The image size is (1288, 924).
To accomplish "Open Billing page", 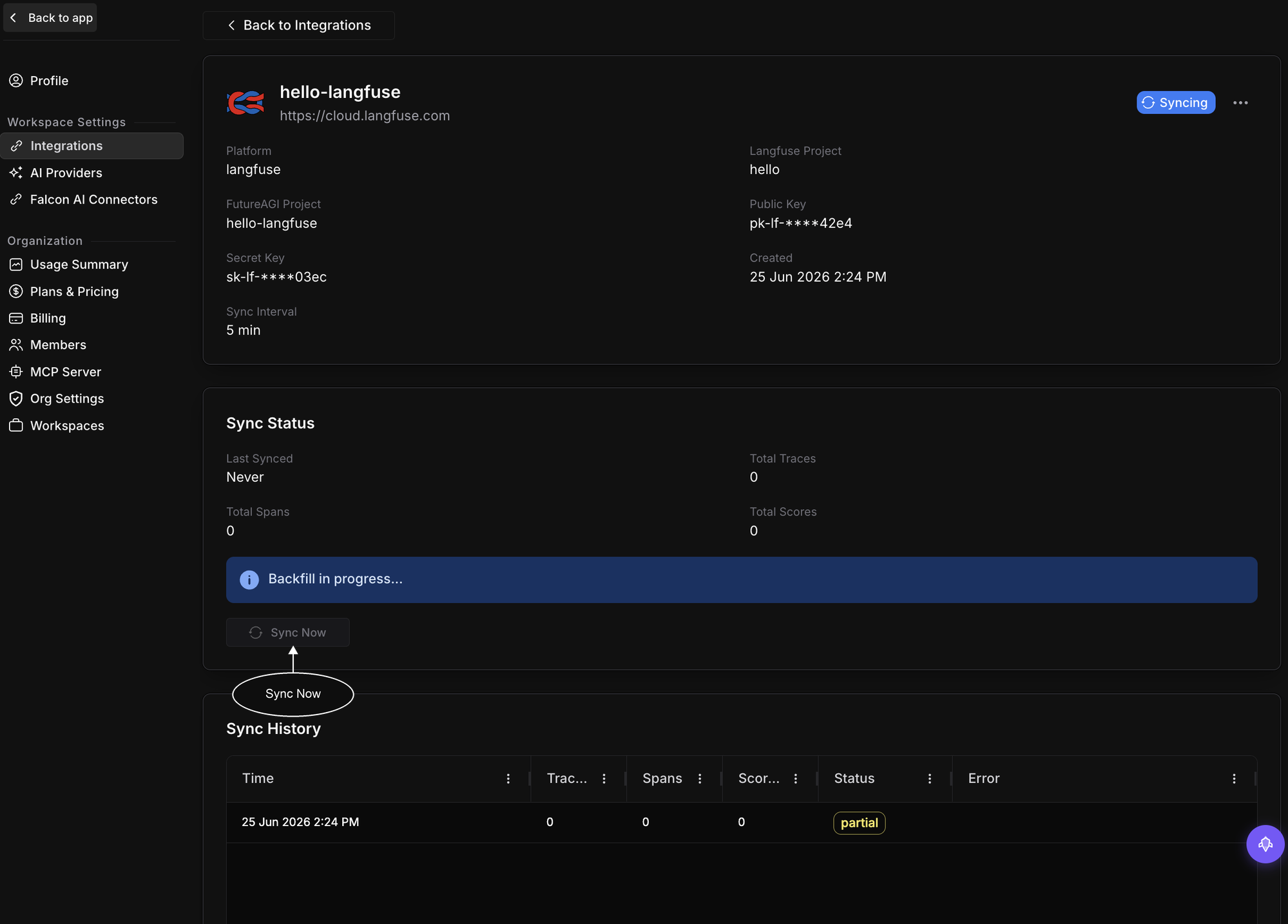I will point(48,318).
